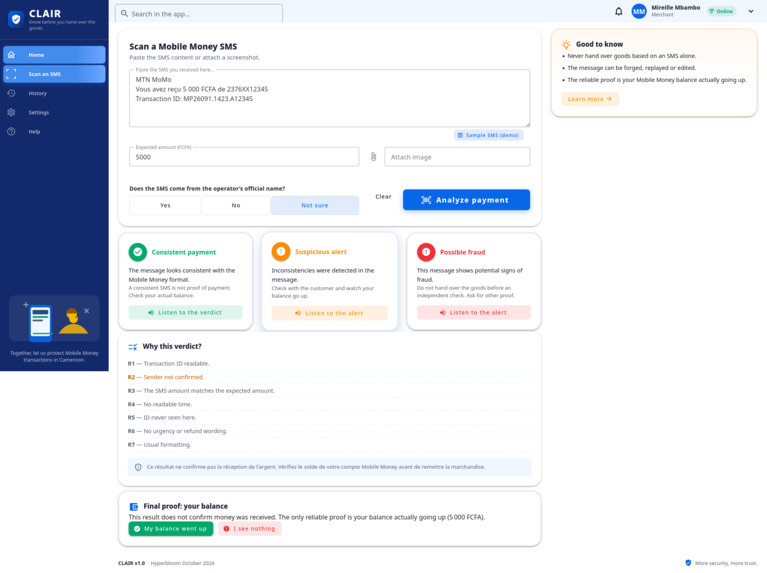This screenshot has height=573, width=767.
Task: Click the sidebar phone illustration
Action: tap(40, 322)
